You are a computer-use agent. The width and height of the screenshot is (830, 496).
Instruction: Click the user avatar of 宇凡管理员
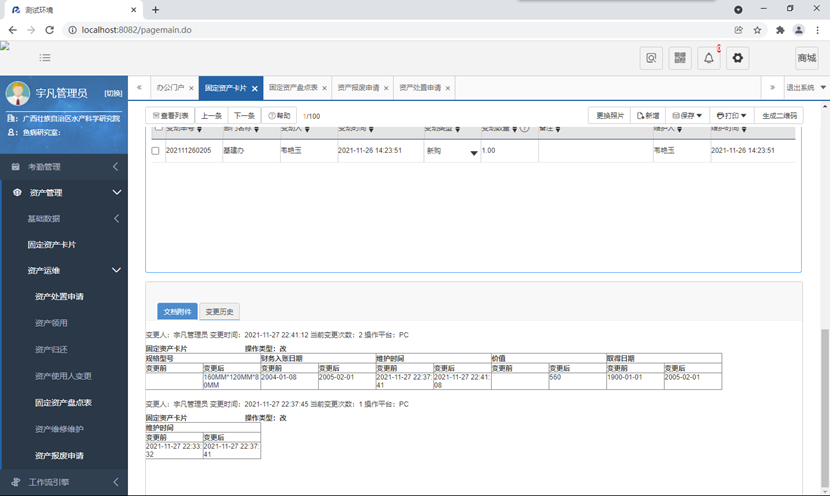17,93
